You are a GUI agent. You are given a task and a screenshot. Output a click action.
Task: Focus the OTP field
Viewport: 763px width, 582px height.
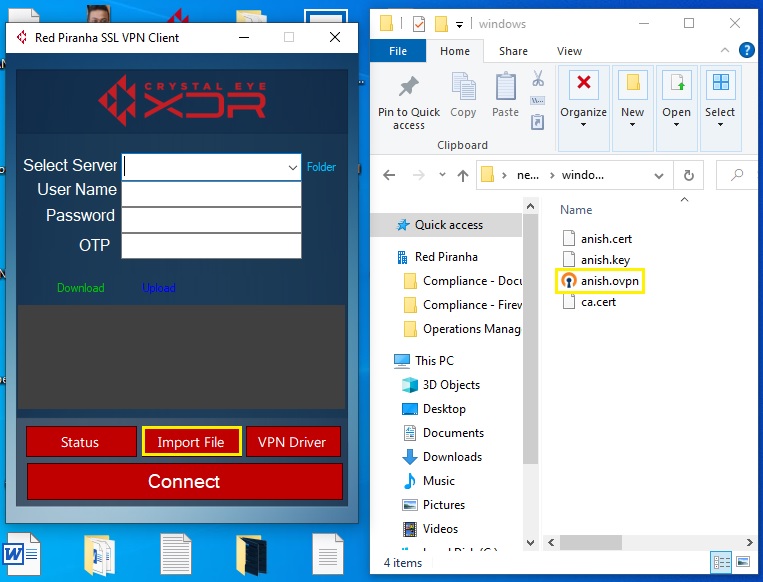pyautogui.click(x=211, y=246)
